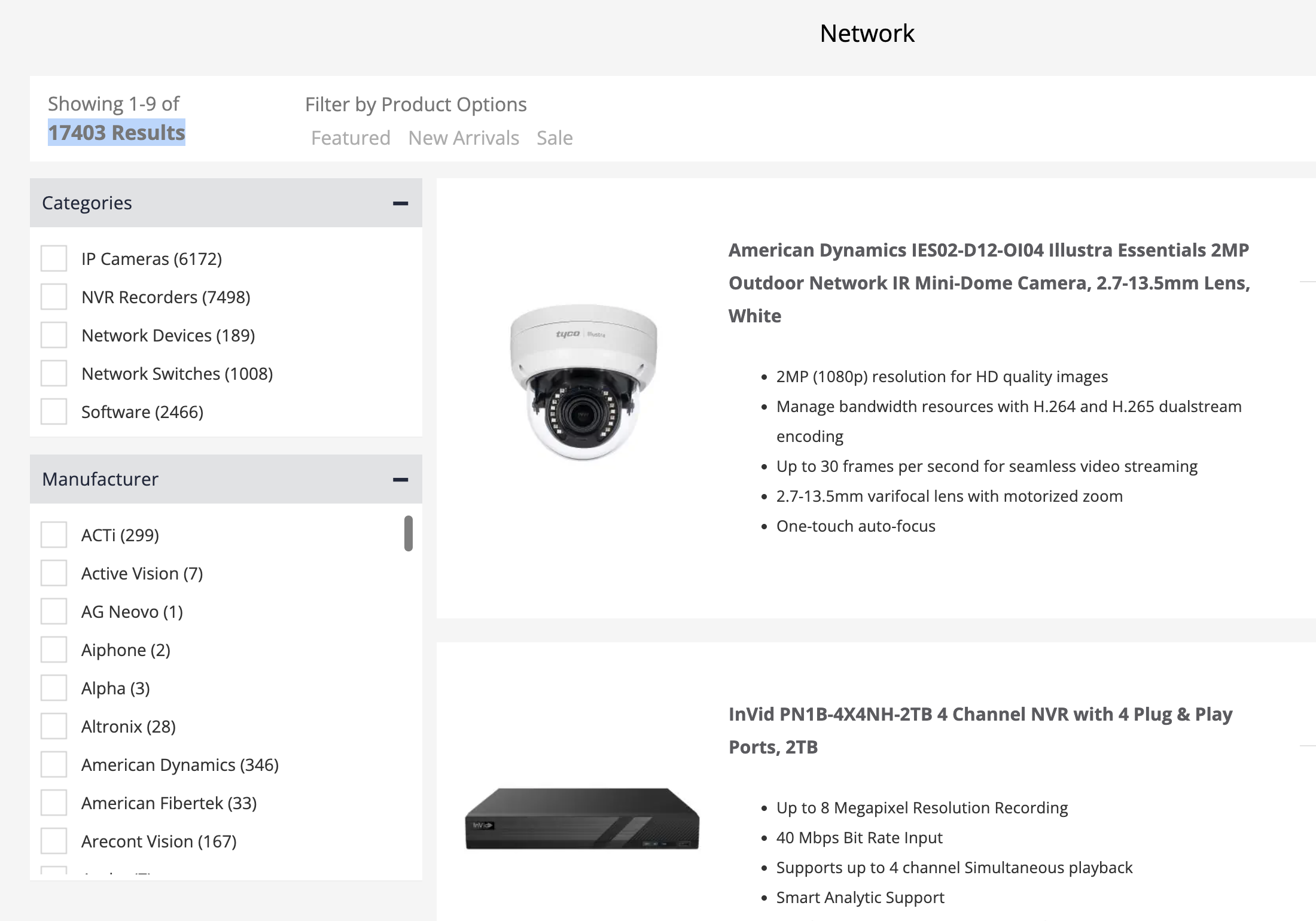The height and width of the screenshot is (921, 1316).
Task: Enable the ACTi manufacturer filter
Action: pyautogui.click(x=54, y=535)
